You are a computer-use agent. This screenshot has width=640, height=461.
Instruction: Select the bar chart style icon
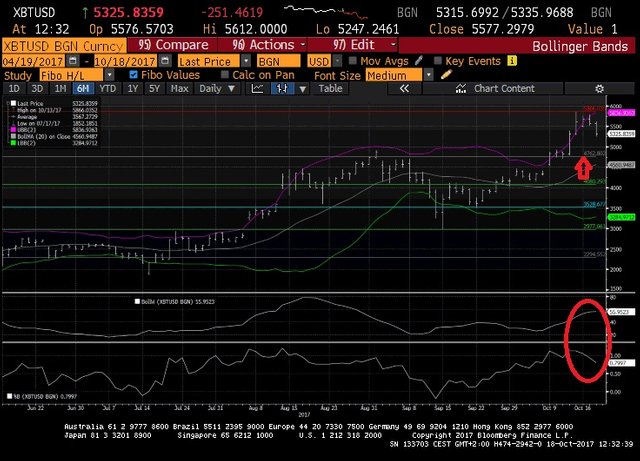coord(282,89)
